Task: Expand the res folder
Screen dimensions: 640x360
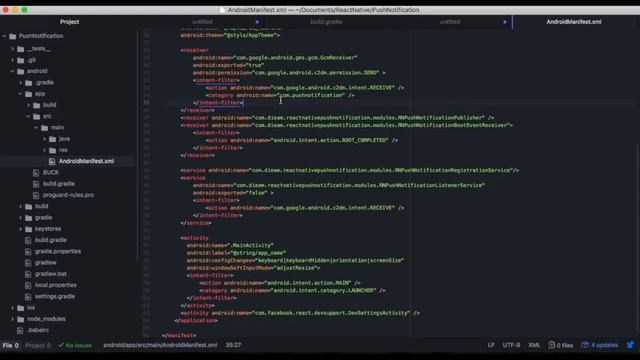Action: 44,150
